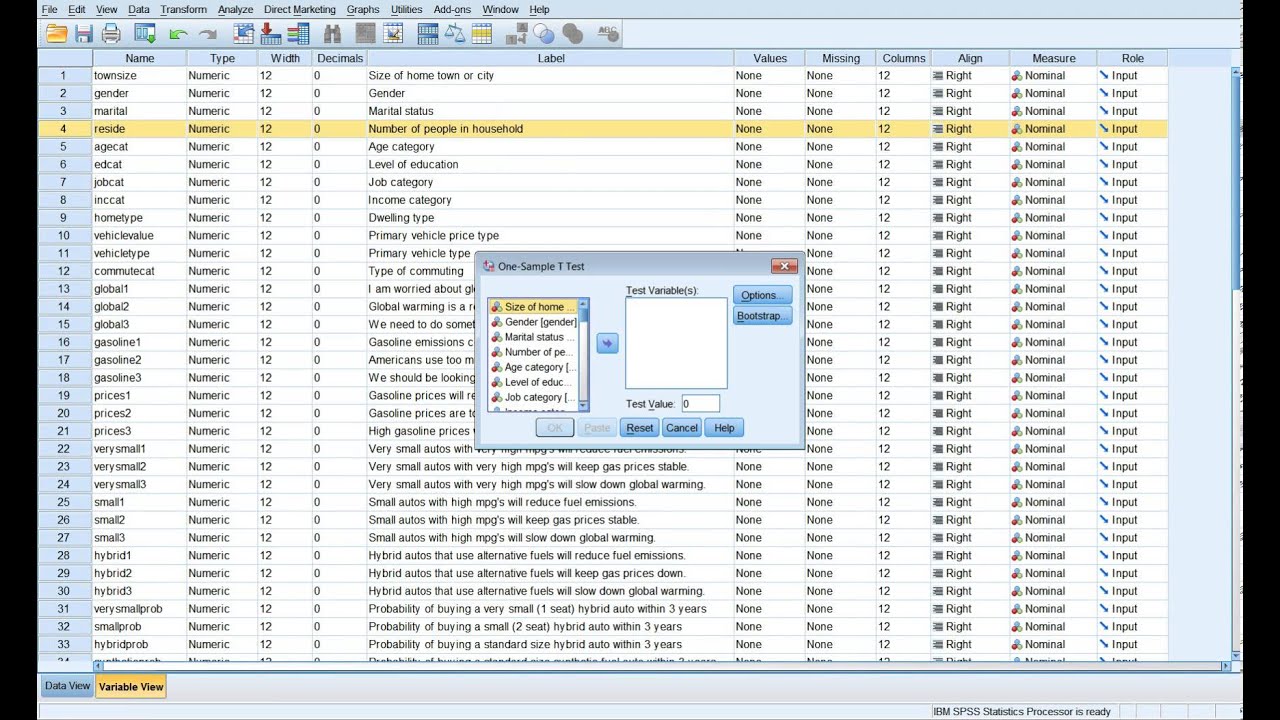Click the Missing cell for inccat row

coord(840,200)
